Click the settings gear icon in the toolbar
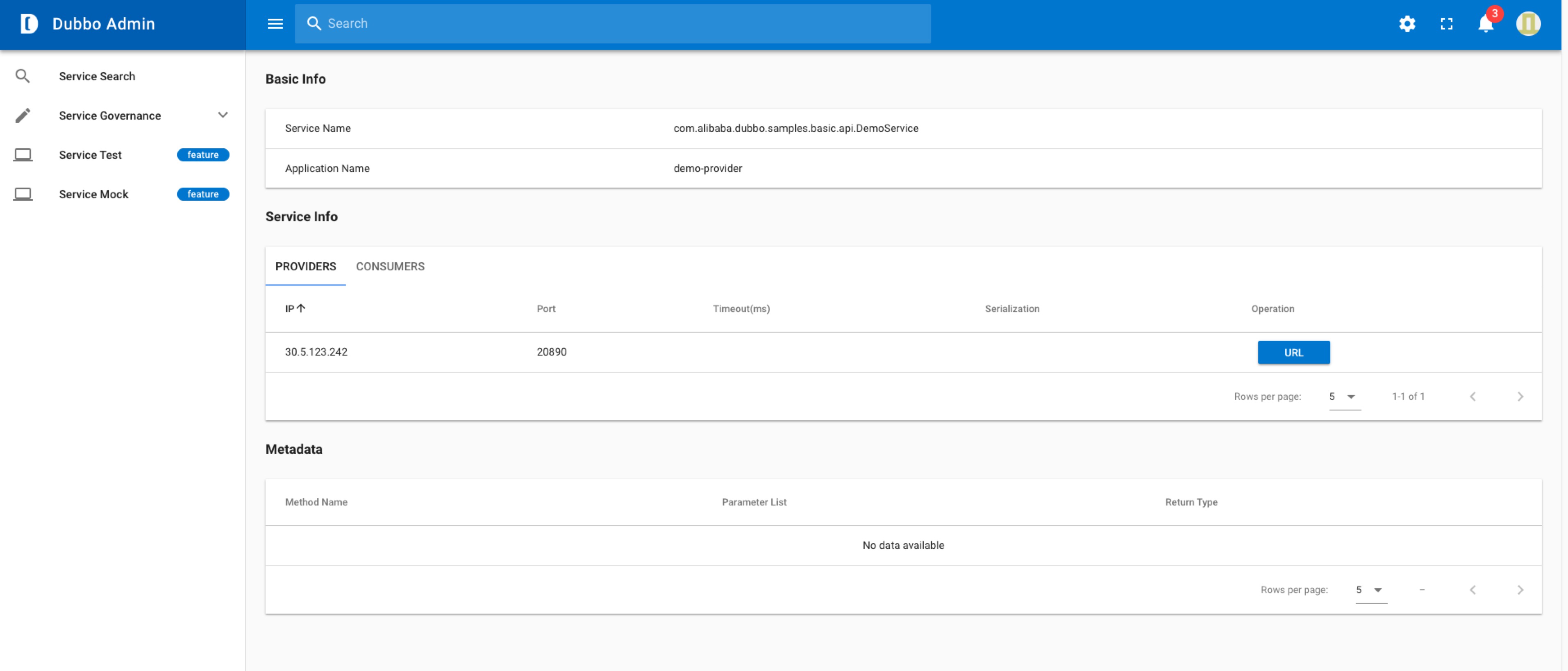This screenshot has width=1568, height=671. click(x=1407, y=24)
